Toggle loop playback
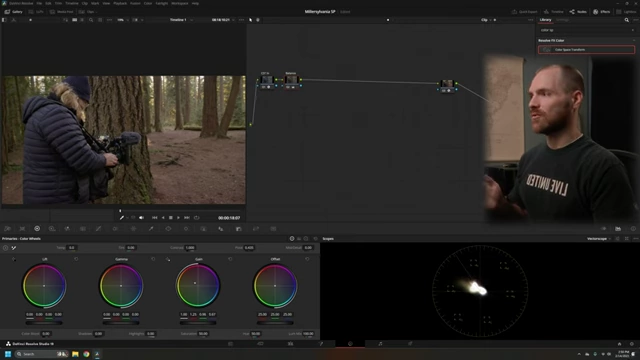Image resolution: width=640 pixels, height=360 pixels. pos(197,218)
